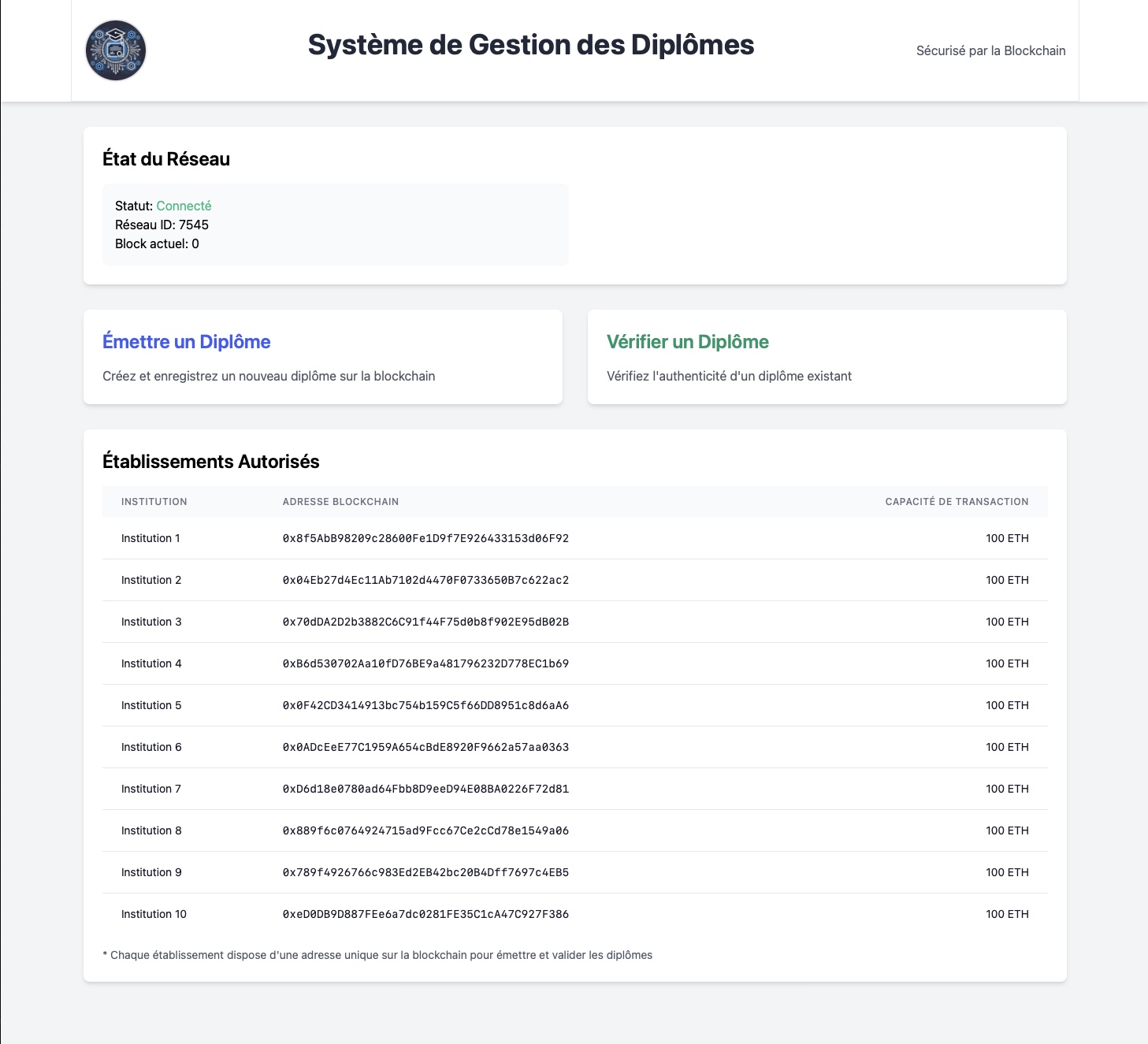Sort by CAPACITÉ DE TRANSACTION column header
This screenshot has height=1044, width=1148.
click(x=957, y=502)
